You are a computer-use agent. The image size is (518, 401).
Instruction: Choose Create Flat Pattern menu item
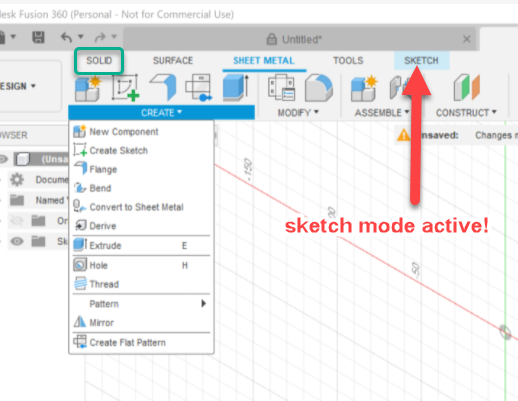coord(142,342)
